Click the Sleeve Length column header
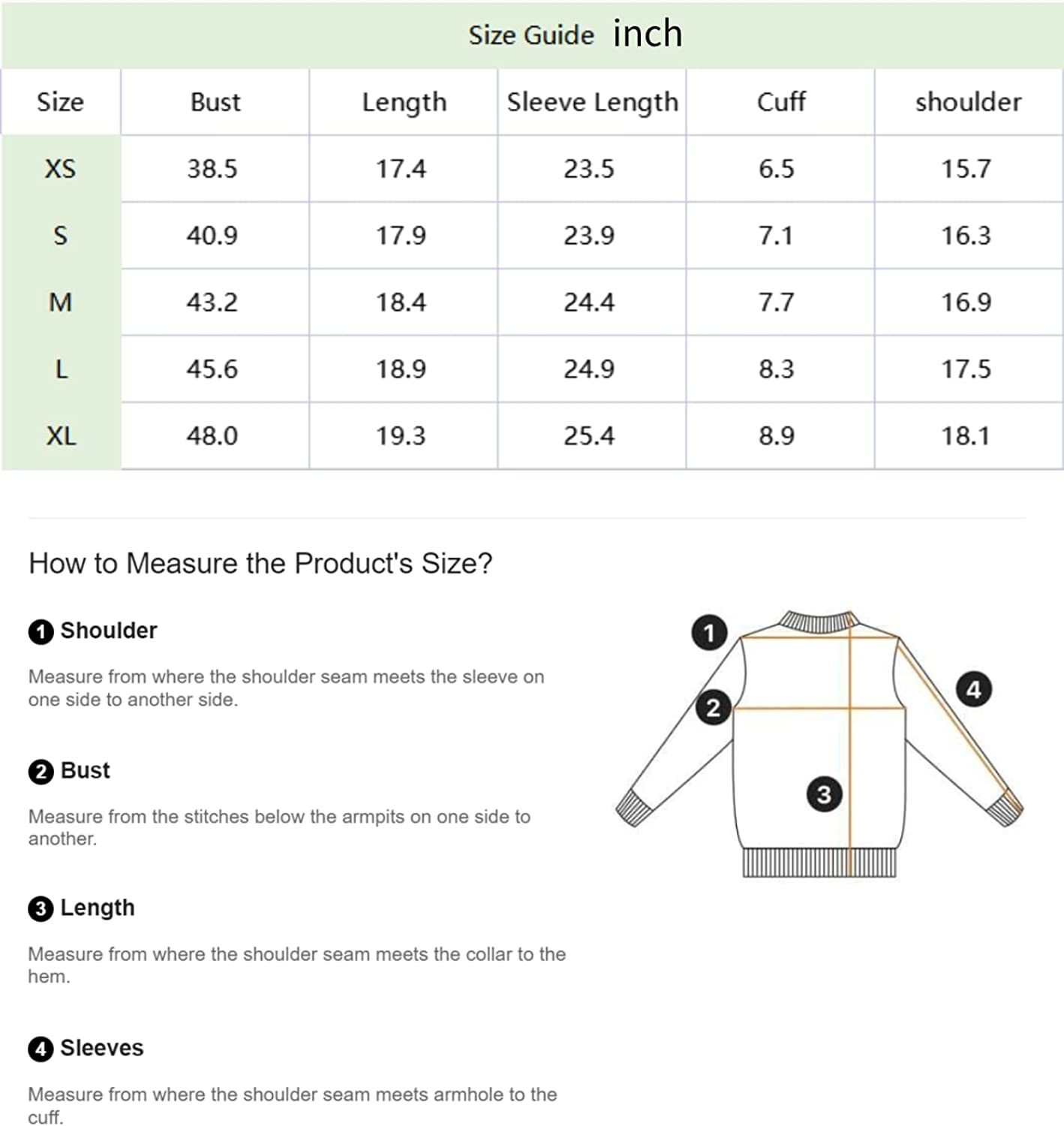Screen dimensions: 1064x1126 [x=592, y=102]
